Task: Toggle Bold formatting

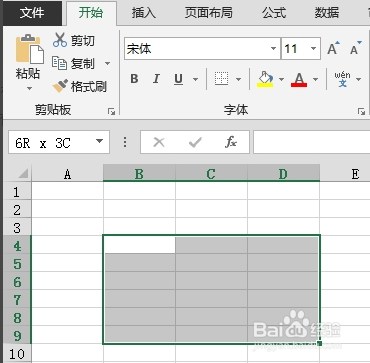Action: pos(134,79)
